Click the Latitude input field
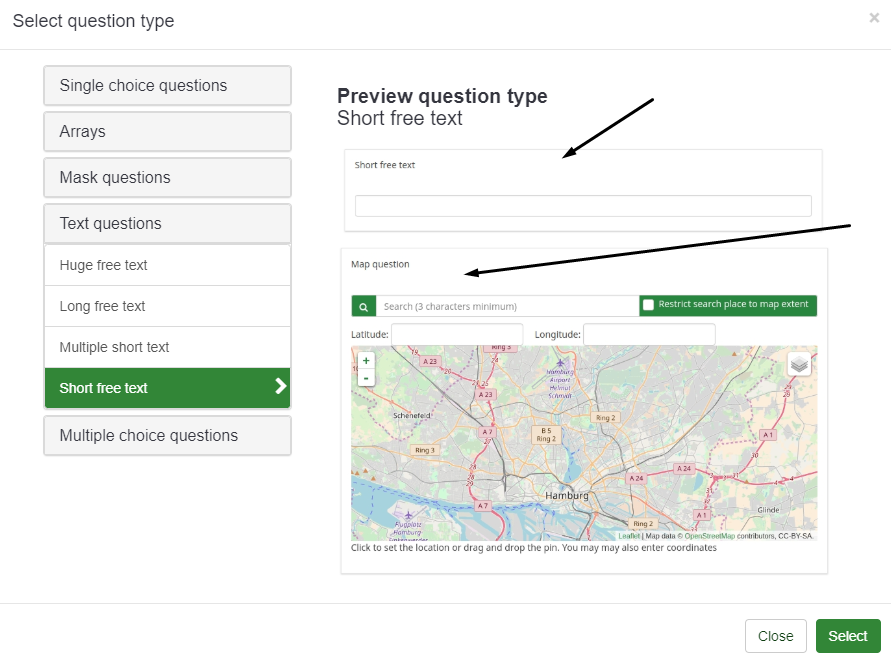 pos(457,334)
